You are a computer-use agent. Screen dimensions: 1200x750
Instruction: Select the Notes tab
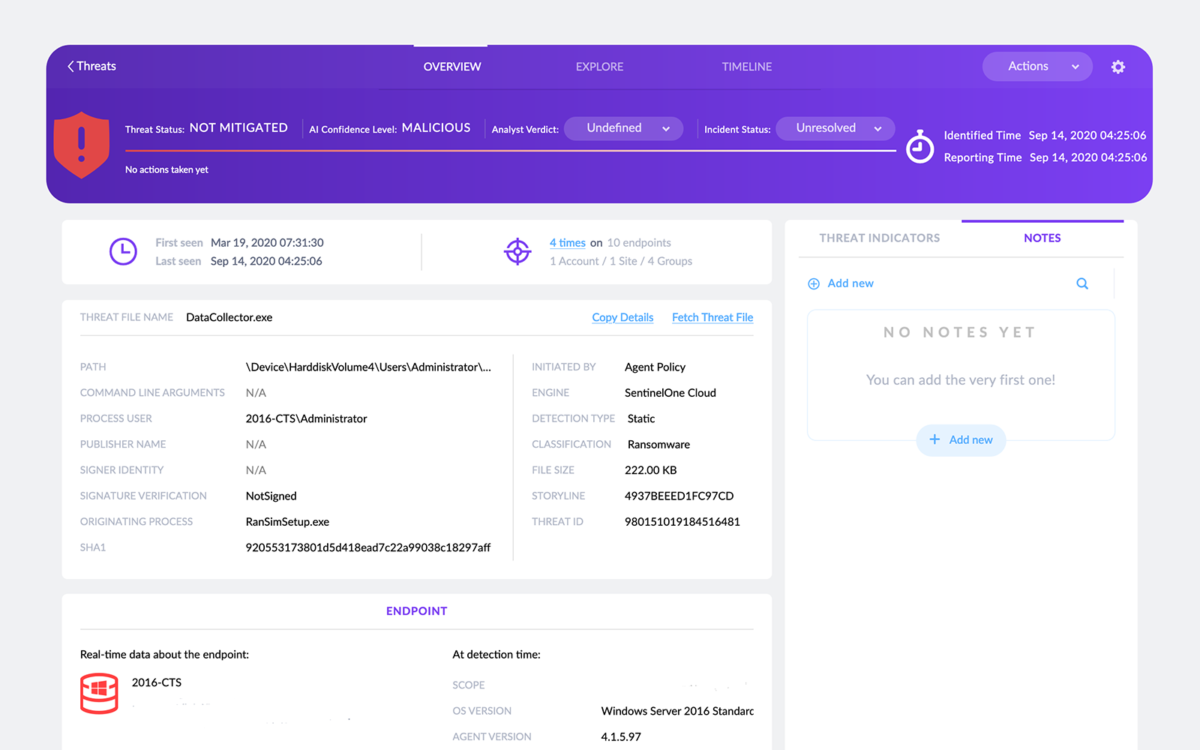tap(1042, 238)
